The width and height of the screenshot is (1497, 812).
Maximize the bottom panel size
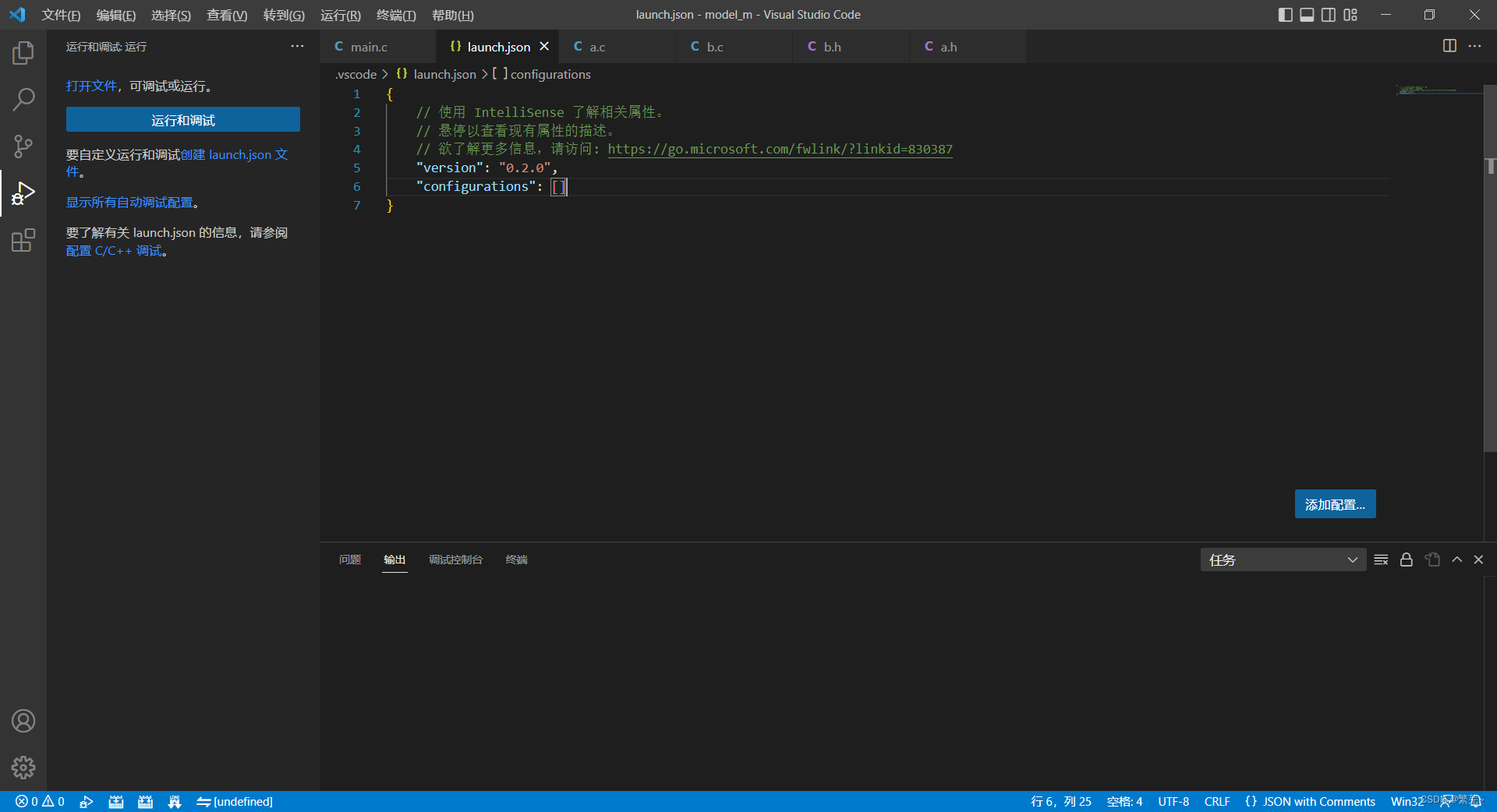point(1456,560)
